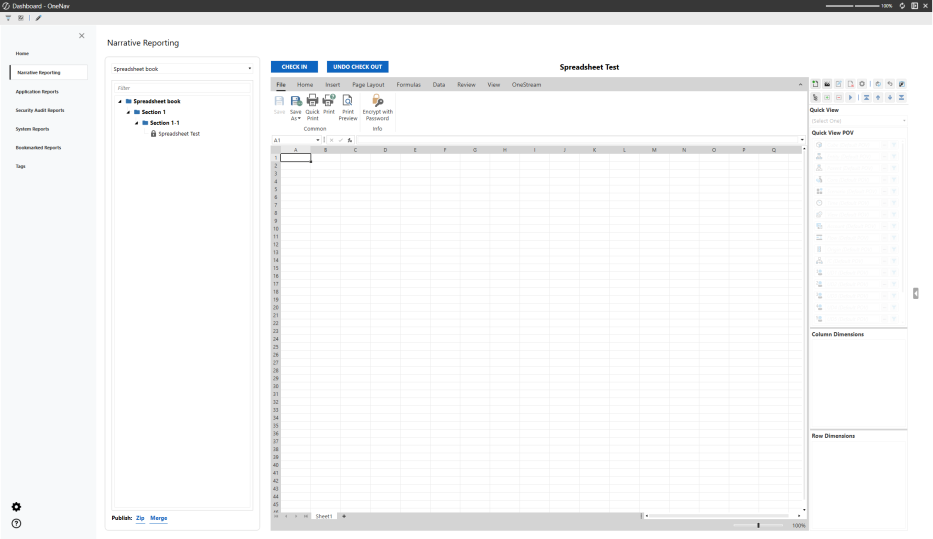This screenshot has width=933, height=539.
Task: Click the CHECK IN button
Action: (294, 67)
